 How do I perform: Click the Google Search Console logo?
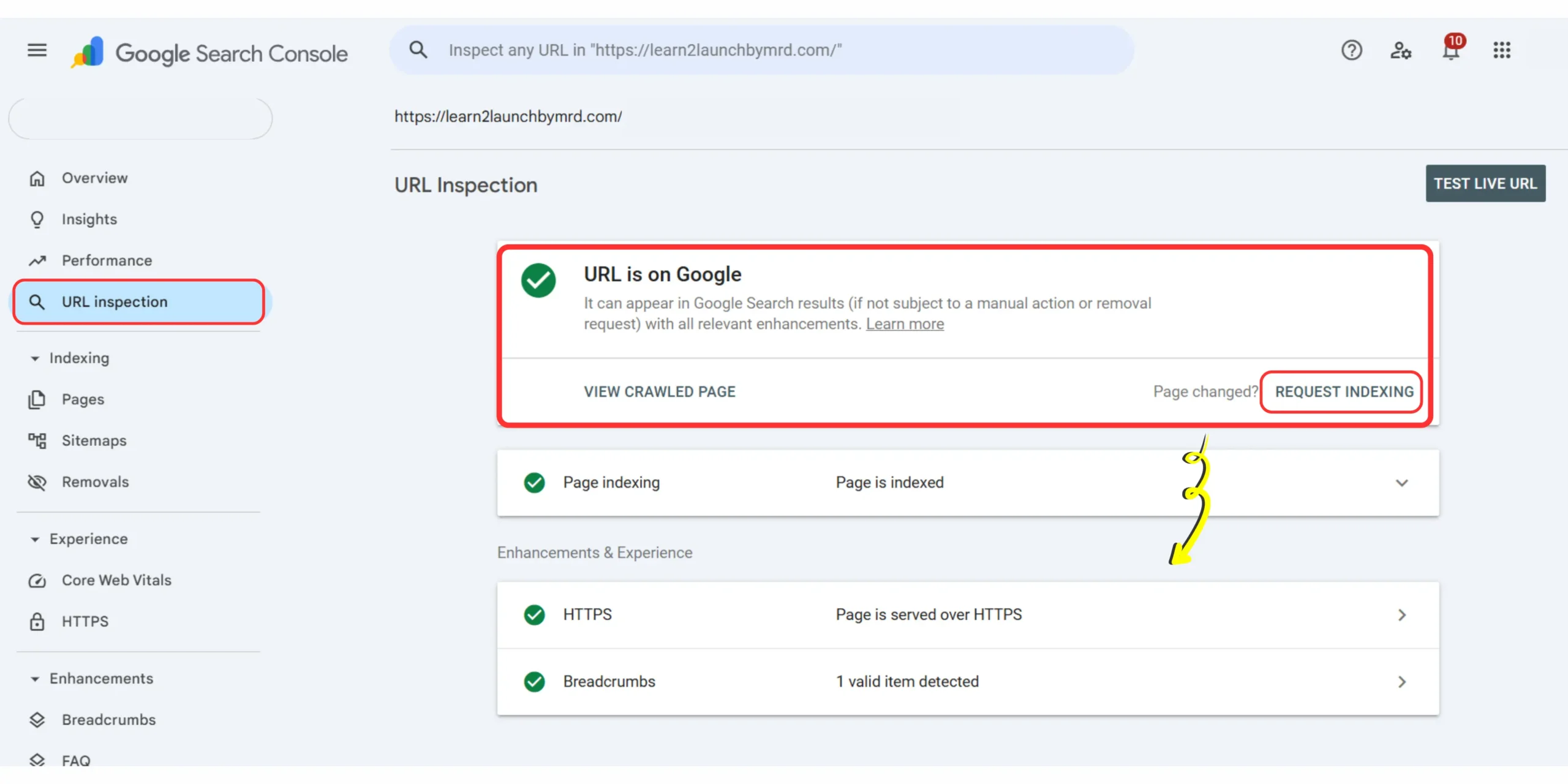coord(209,53)
